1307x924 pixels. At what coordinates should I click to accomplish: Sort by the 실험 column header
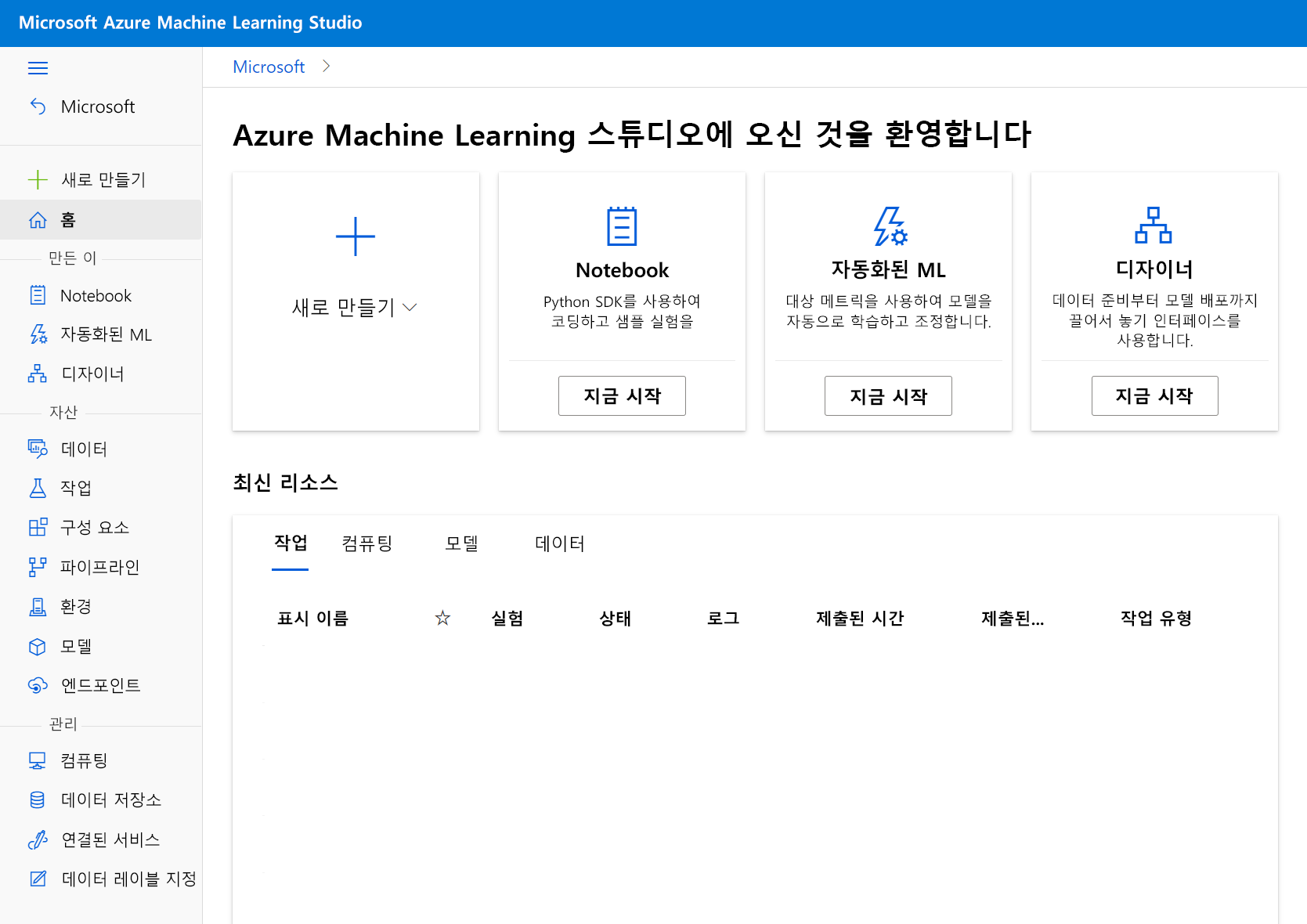point(507,618)
